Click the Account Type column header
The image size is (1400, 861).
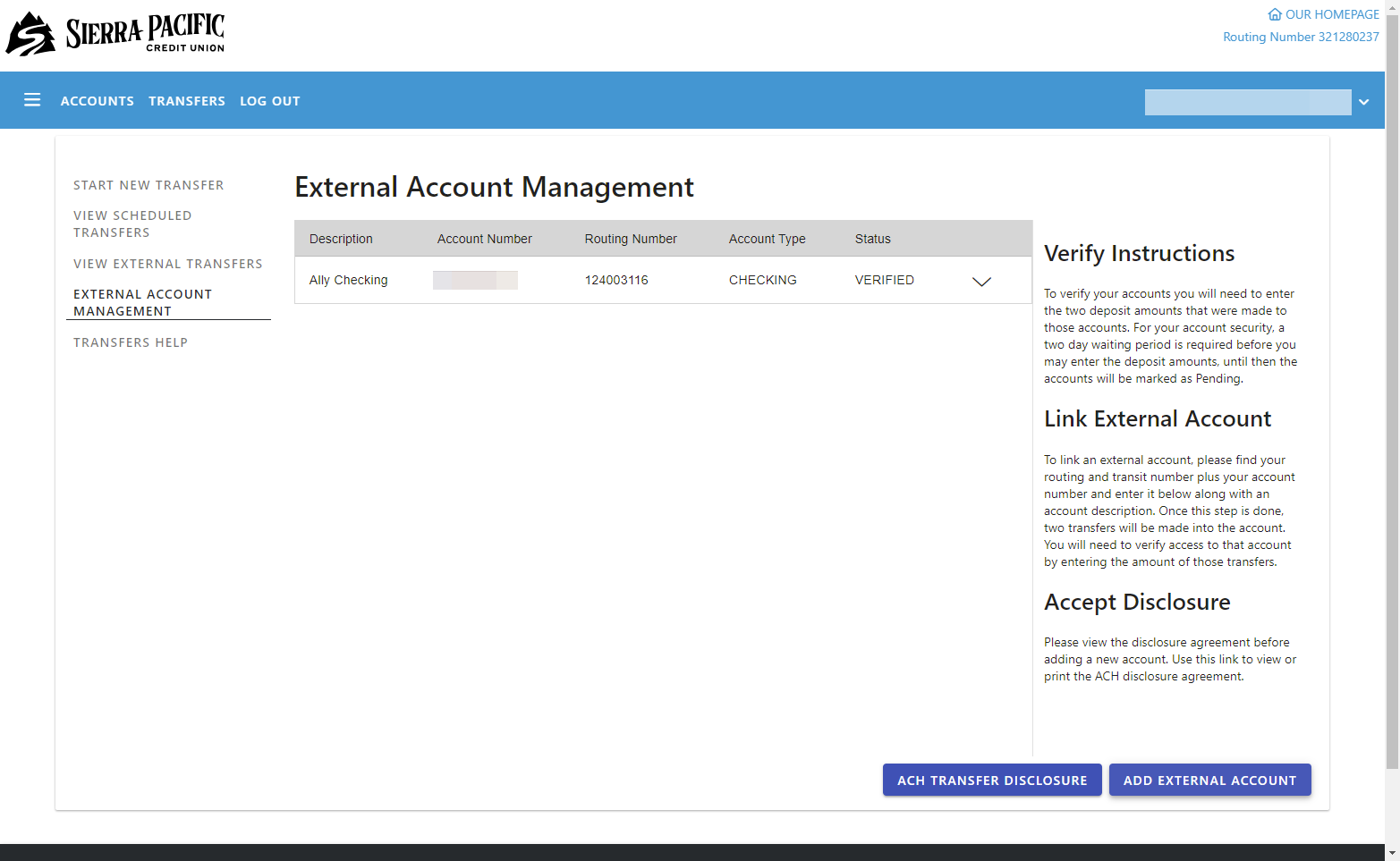point(768,239)
